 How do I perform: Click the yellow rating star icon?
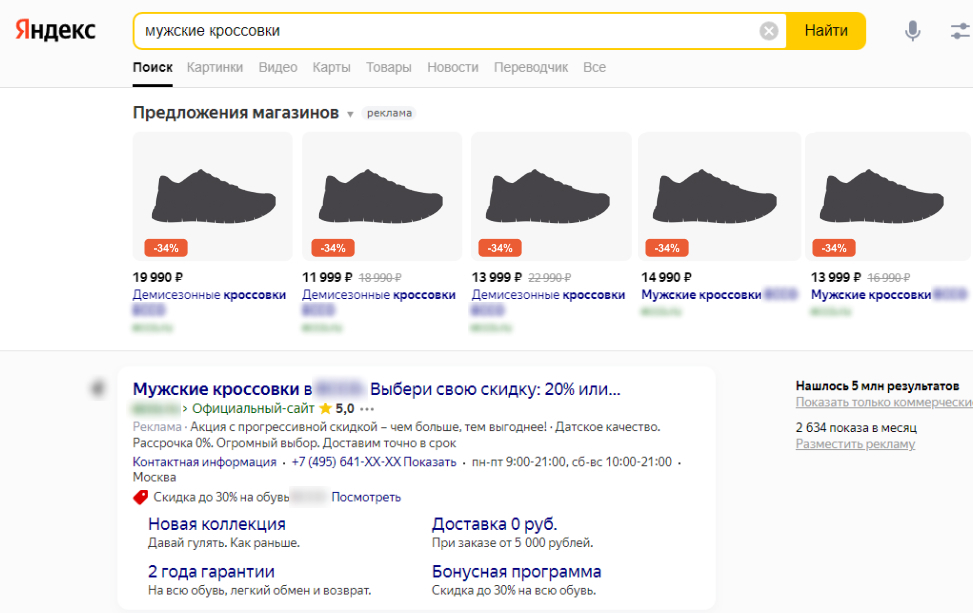click(325, 409)
